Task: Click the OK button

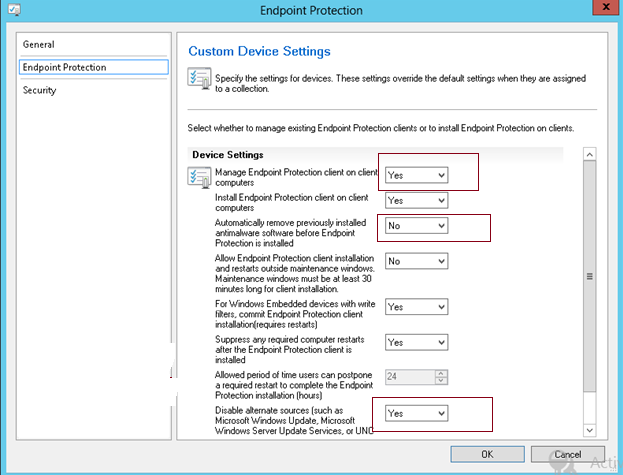Action: [488, 454]
